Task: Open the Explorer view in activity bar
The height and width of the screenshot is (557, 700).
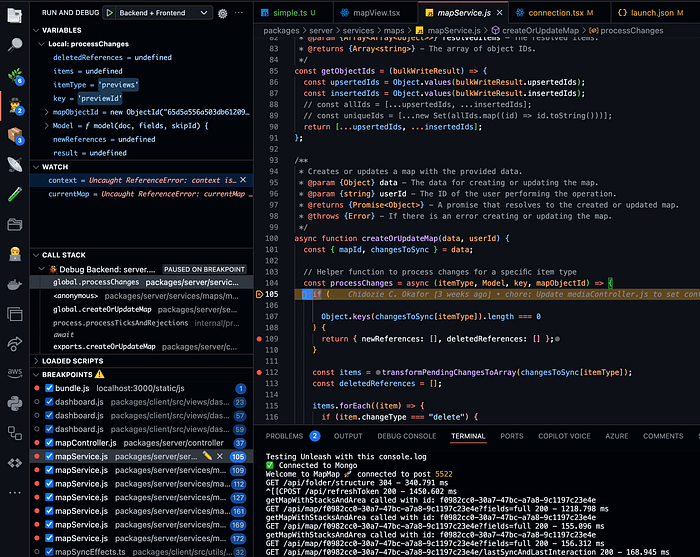Action: tap(15, 15)
